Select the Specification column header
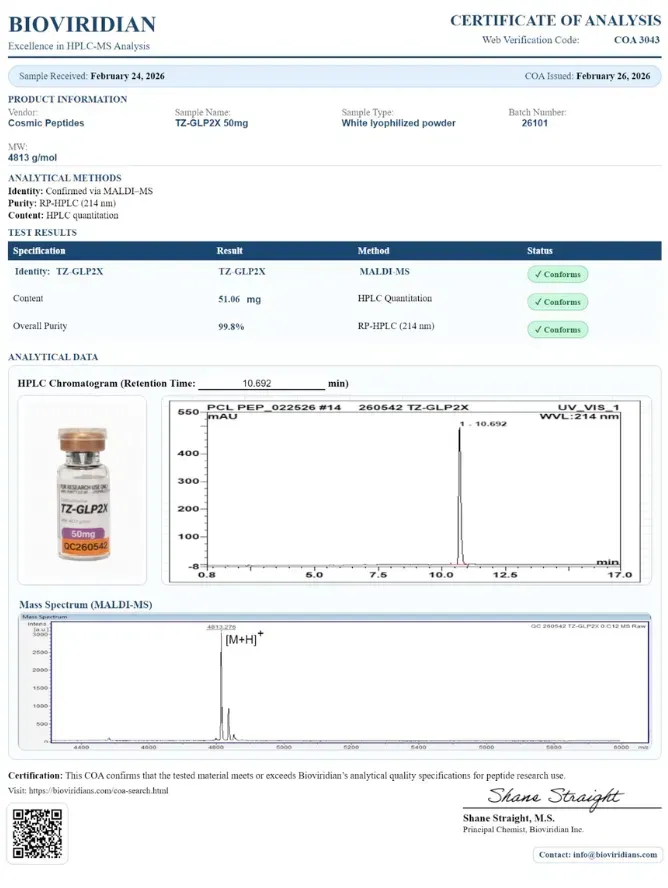 tap(39, 251)
